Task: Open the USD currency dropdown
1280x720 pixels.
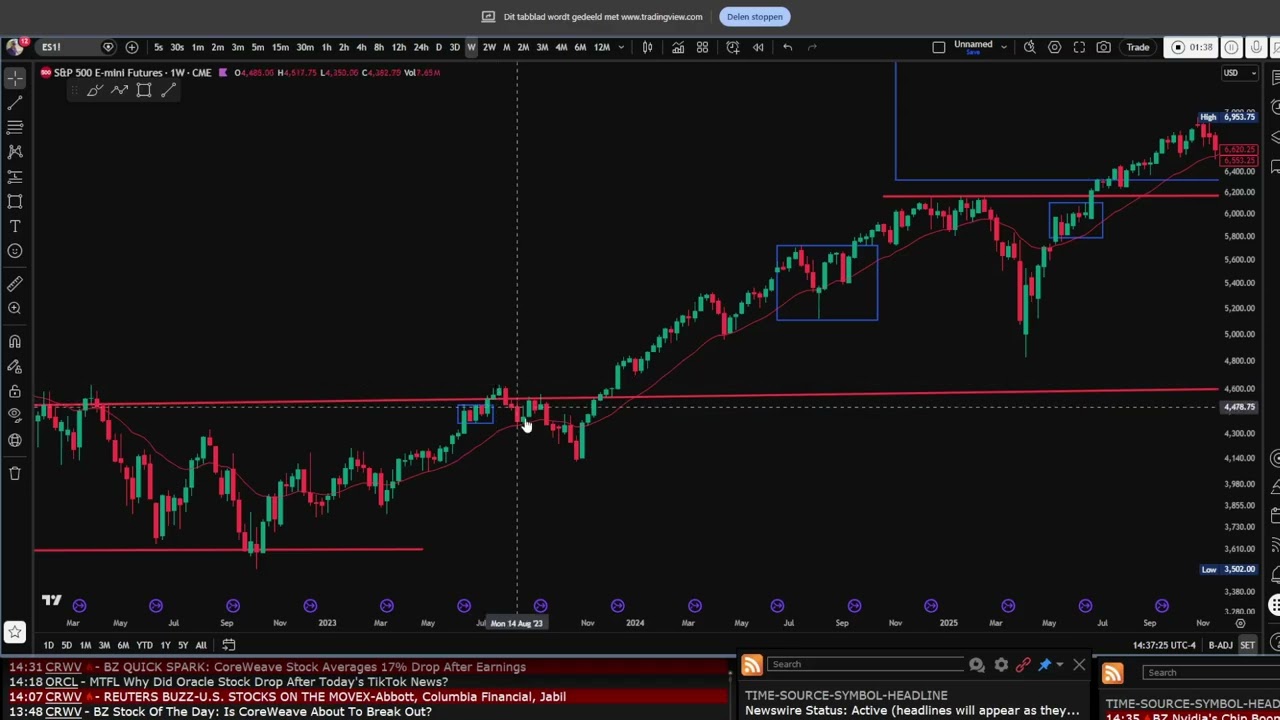Action: 1240,72
